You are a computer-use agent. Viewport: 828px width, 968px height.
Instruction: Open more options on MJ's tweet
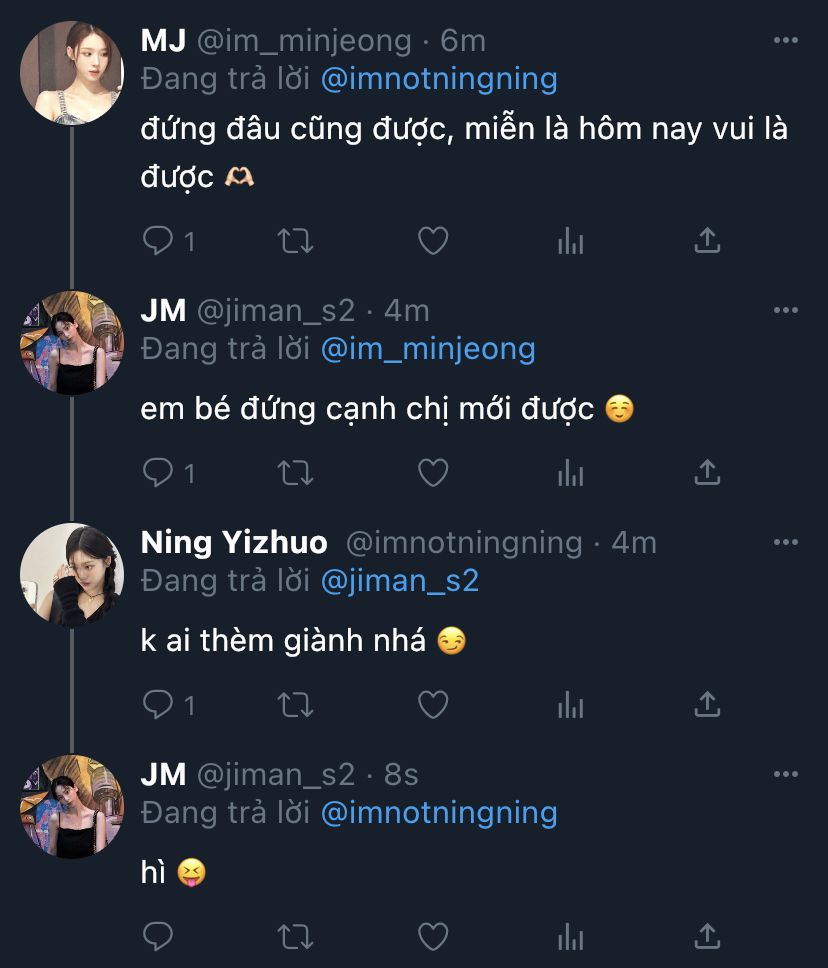point(786,41)
